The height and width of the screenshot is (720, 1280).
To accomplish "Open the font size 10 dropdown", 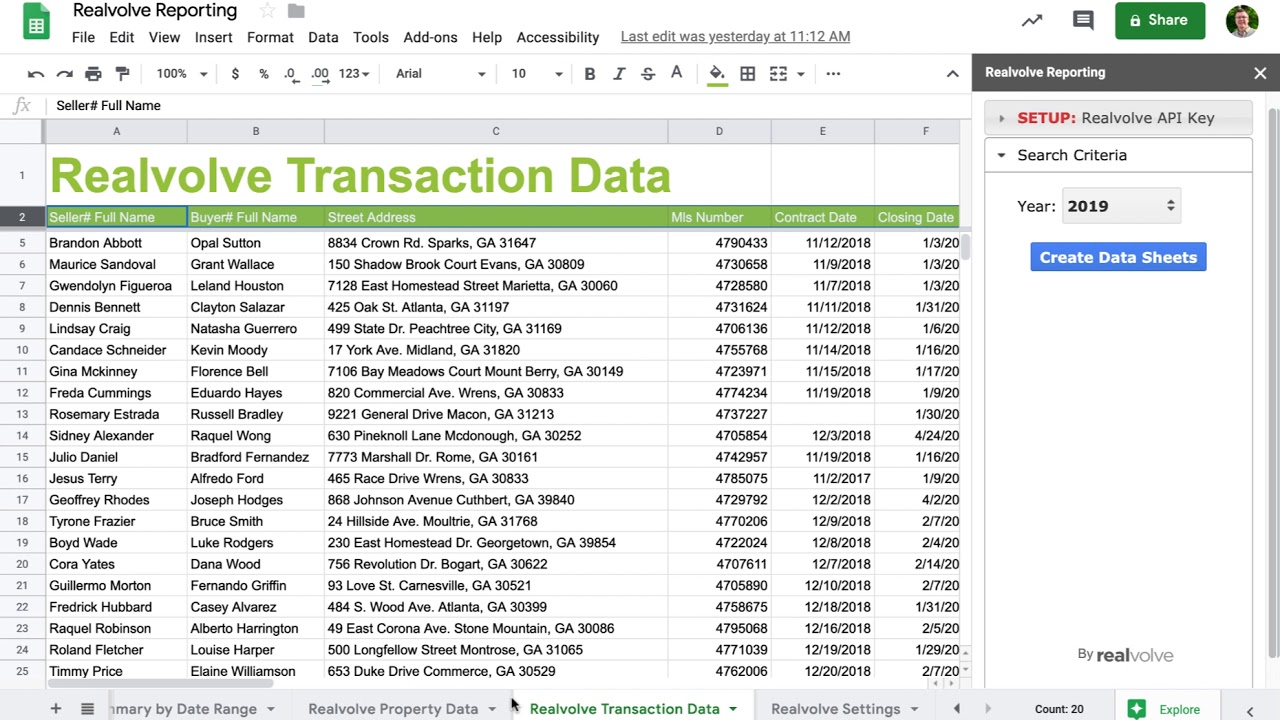I will click(537, 74).
